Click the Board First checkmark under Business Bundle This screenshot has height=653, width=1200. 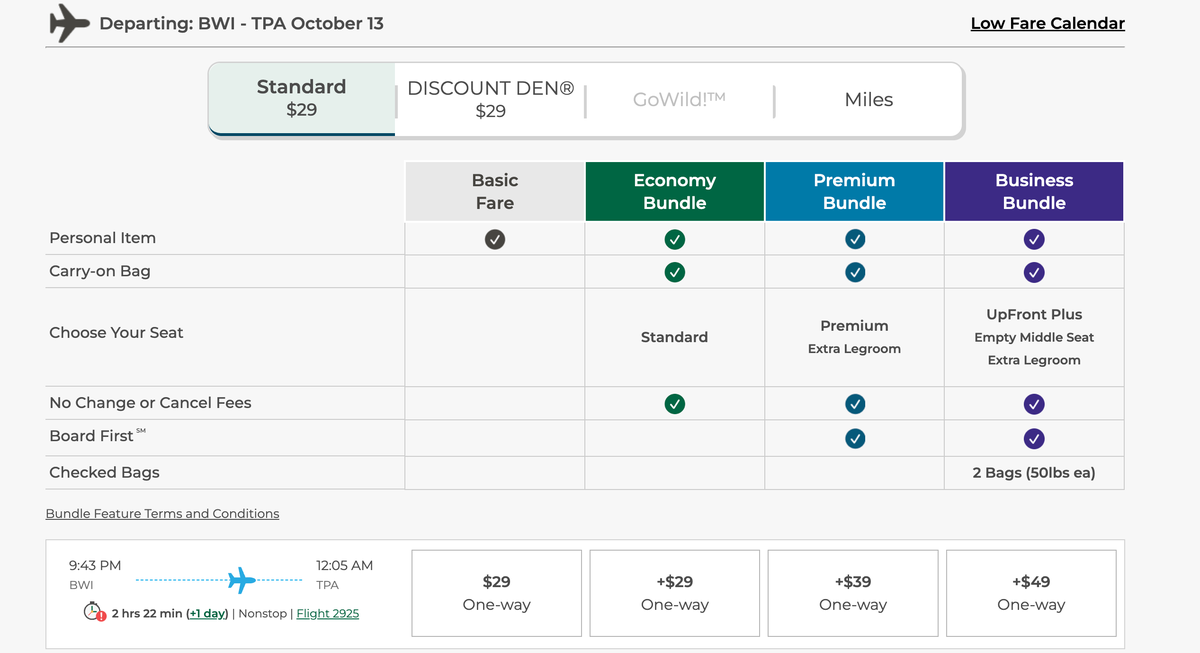tap(1033, 438)
